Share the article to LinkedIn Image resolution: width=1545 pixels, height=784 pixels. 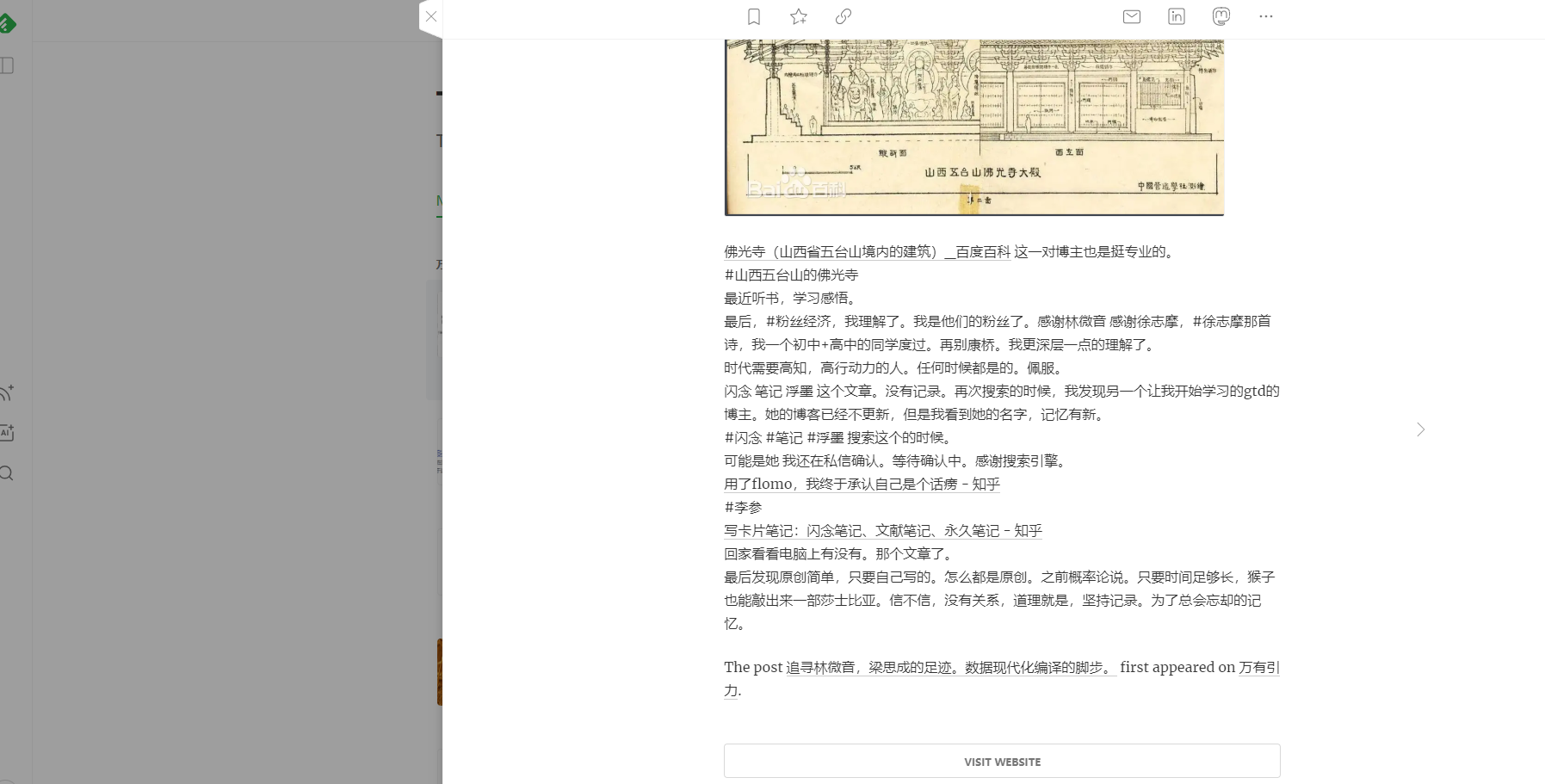[x=1177, y=16]
